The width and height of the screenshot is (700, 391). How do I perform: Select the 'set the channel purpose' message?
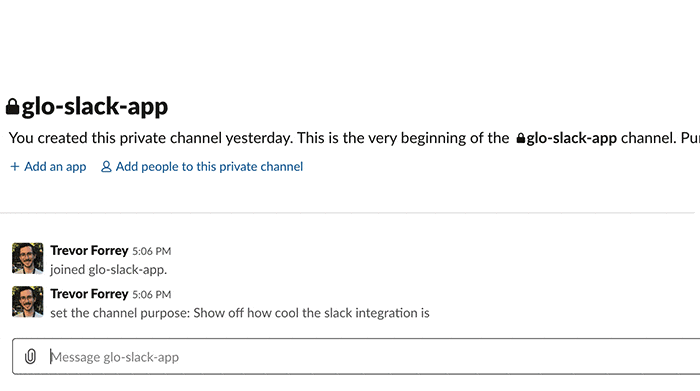240,313
